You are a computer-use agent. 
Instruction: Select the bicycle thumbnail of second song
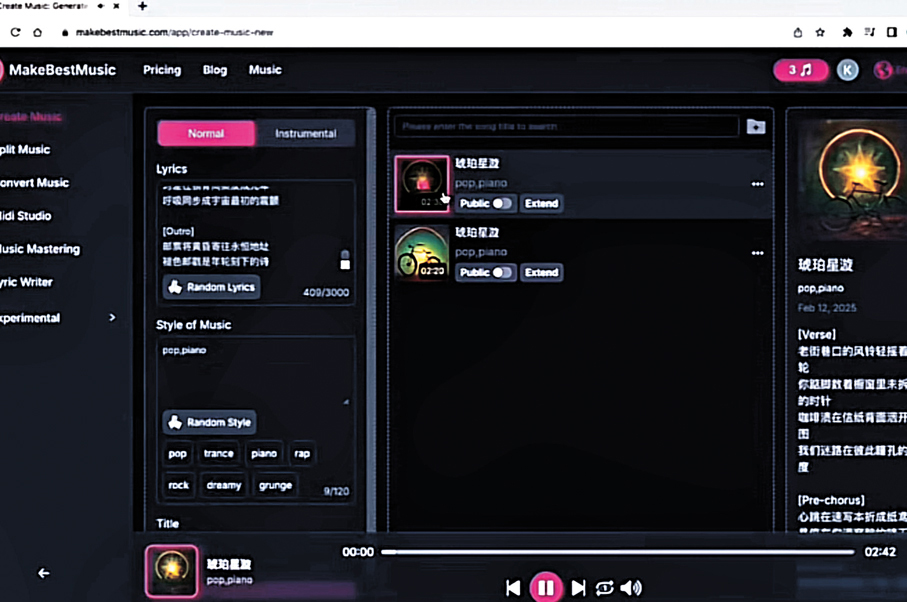coord(422,252)
